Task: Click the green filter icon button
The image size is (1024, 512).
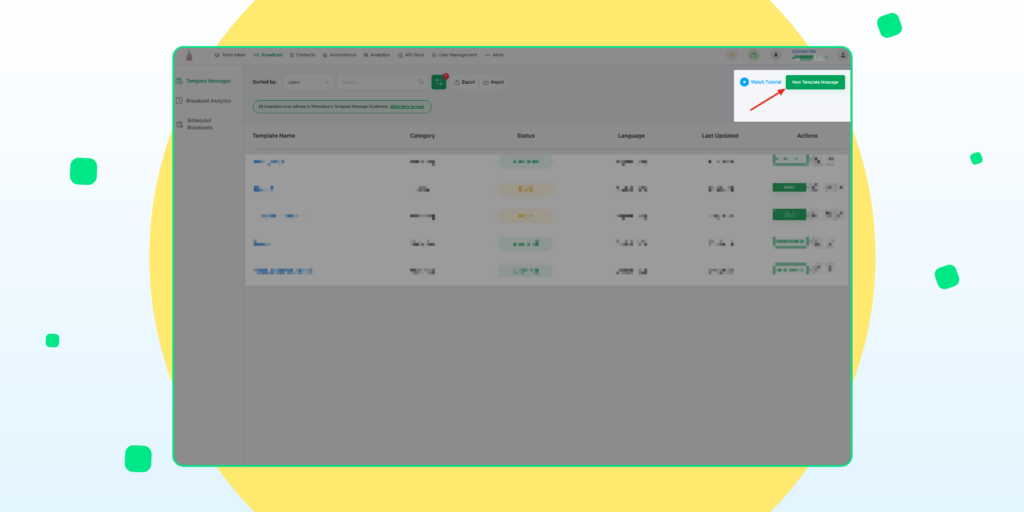Action: pos(438,82)
